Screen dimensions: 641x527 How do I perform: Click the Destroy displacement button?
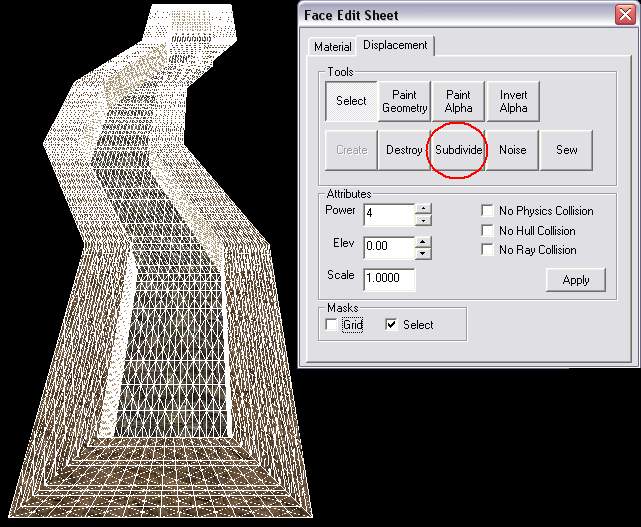[x=404, y=150]
